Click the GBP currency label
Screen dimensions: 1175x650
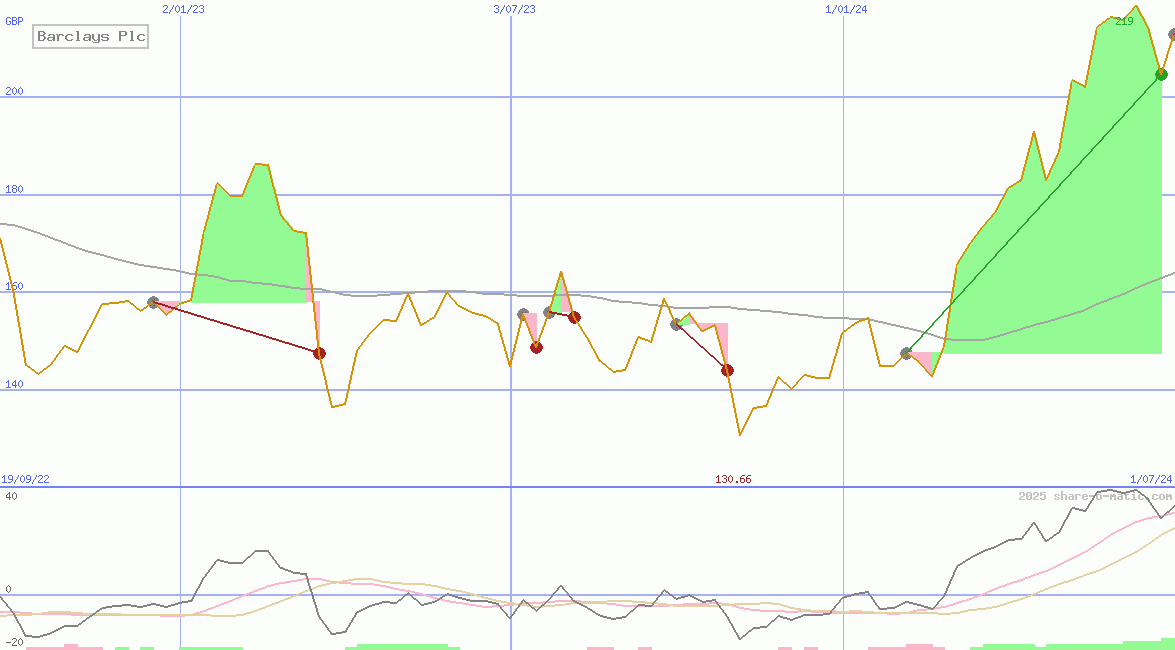pyautogui.click(x=14, y=21)
